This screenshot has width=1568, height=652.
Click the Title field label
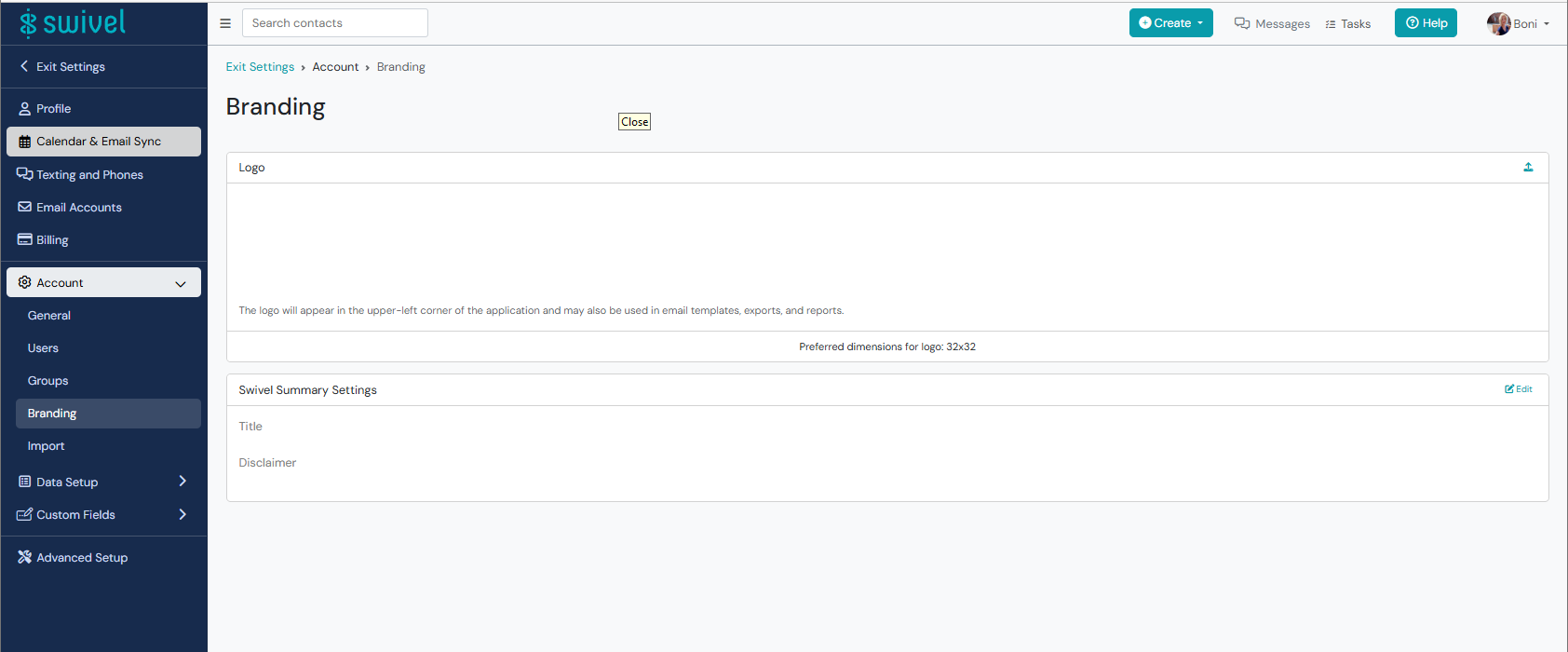pos(250,427)
